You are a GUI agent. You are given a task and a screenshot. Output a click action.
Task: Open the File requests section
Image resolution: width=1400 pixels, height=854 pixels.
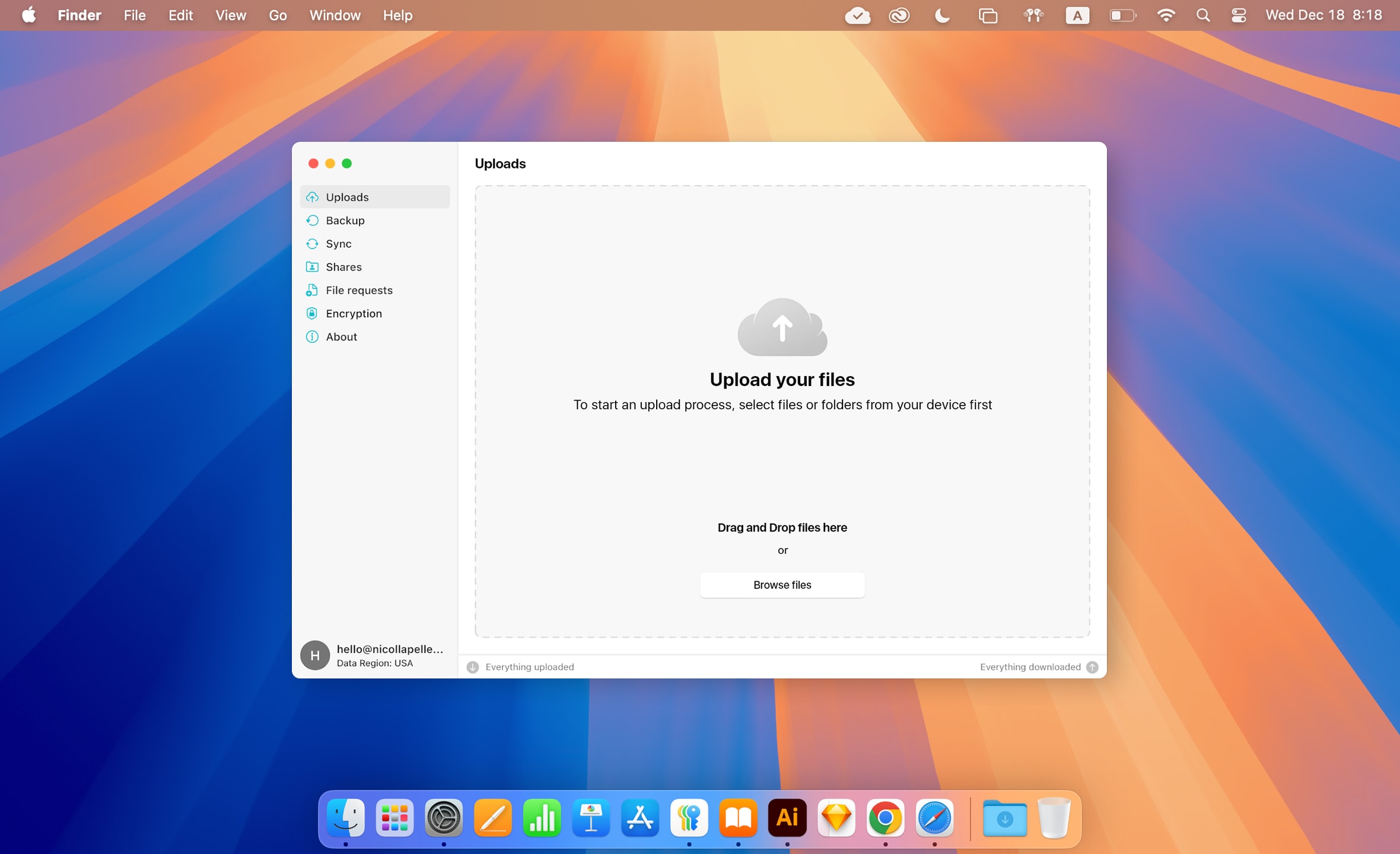click(x=358, y=289)
